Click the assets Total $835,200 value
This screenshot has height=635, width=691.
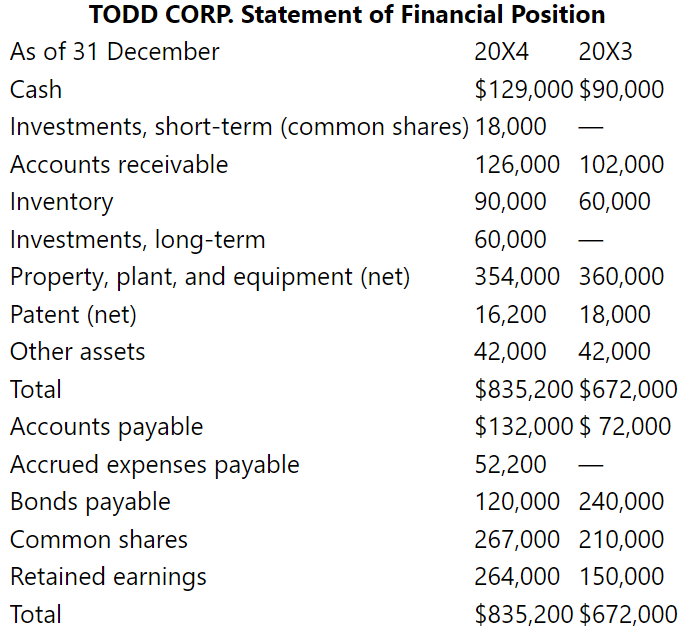[x=524, y=390]
